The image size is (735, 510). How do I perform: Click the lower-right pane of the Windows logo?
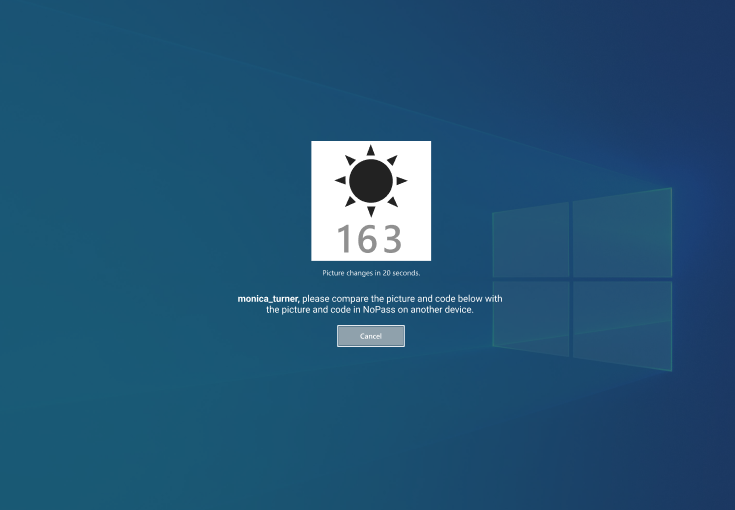(622, 324)
